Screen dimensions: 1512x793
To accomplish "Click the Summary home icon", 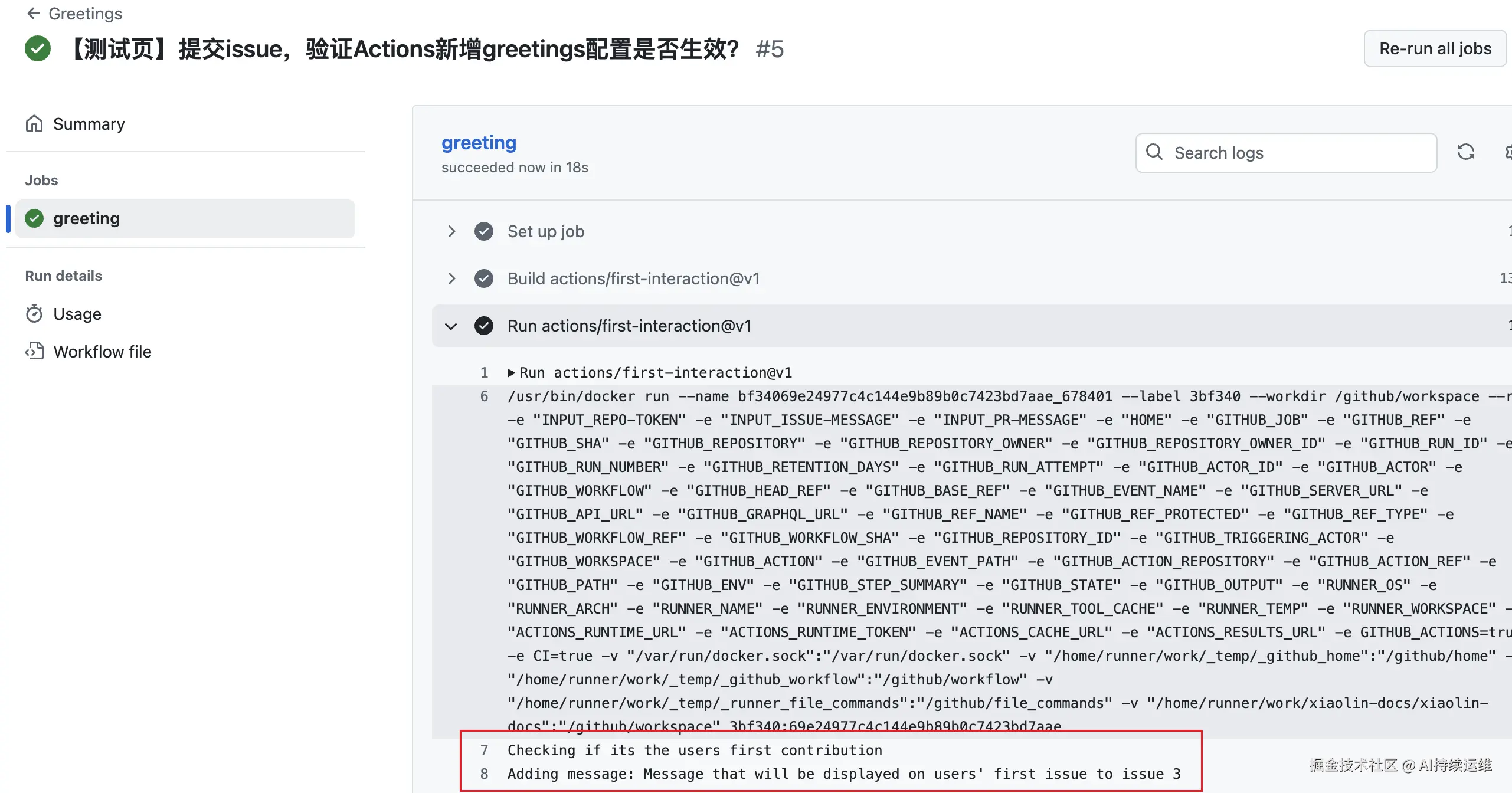I will click(x=34, y=124).
